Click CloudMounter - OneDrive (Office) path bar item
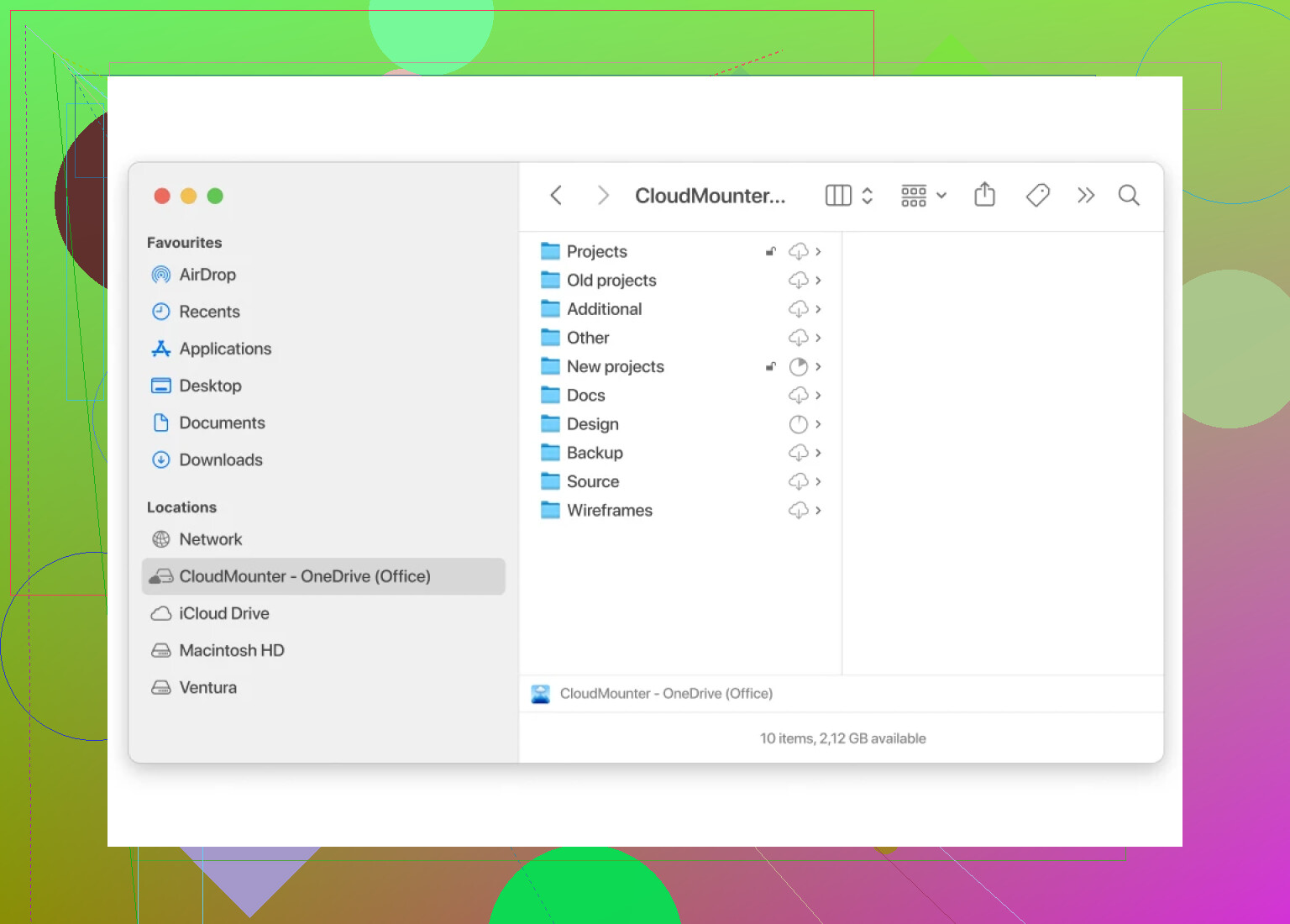 pos(653,694)
